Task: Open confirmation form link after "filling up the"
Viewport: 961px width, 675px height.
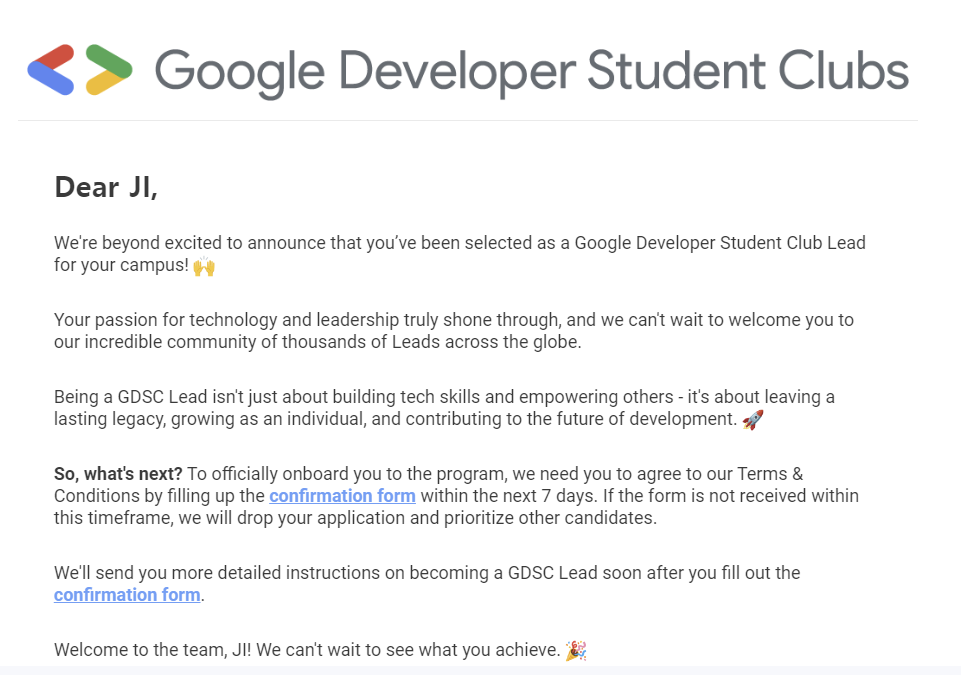Action: 343,495
